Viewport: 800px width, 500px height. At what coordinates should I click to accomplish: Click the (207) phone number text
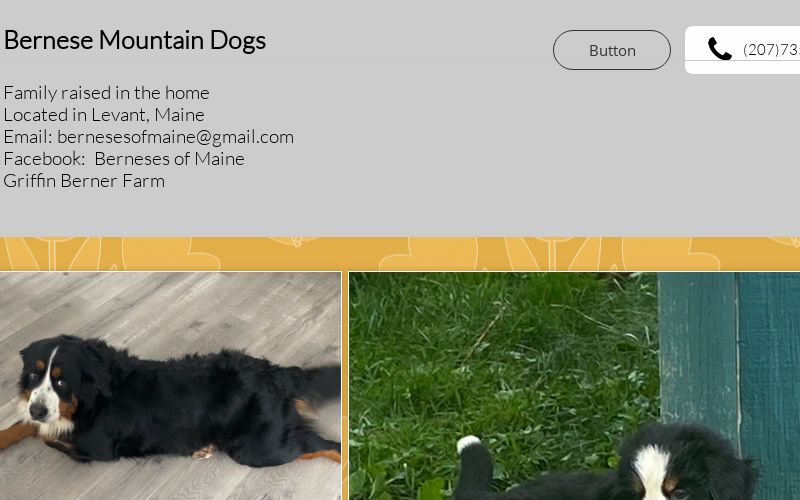(x=771, y=49)
